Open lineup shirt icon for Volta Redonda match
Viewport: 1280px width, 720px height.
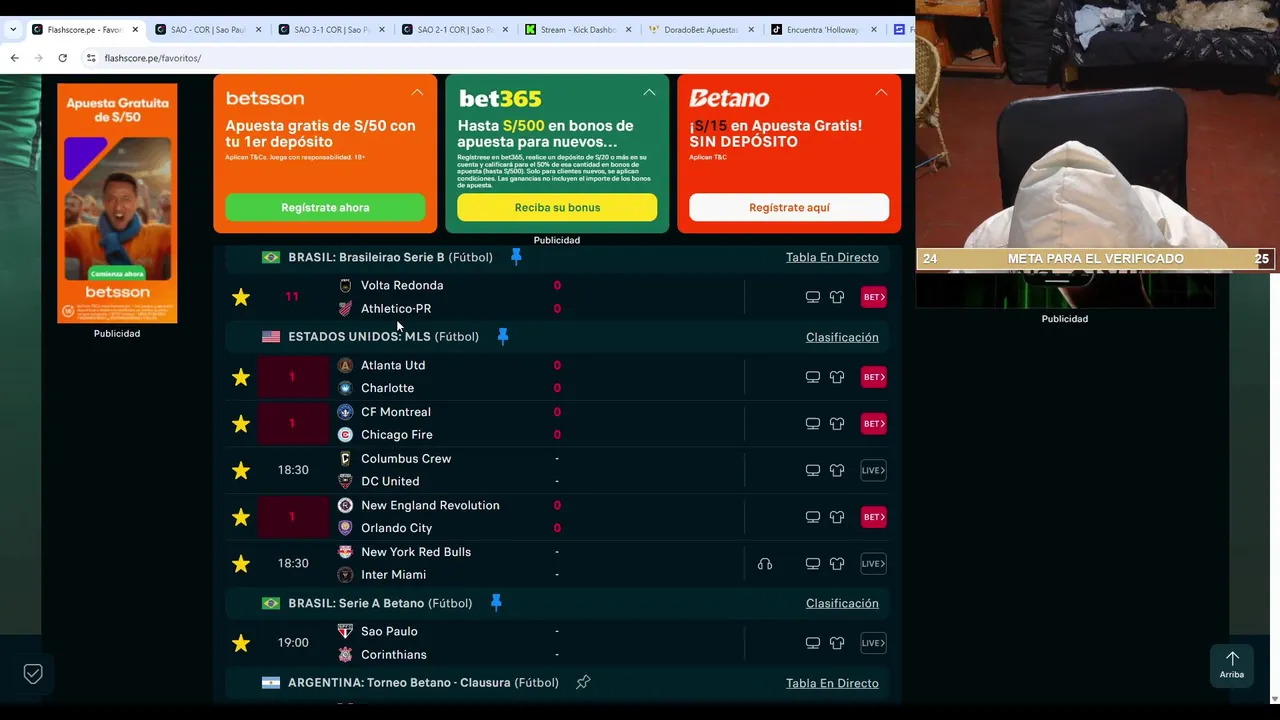(x=837, y=297)
